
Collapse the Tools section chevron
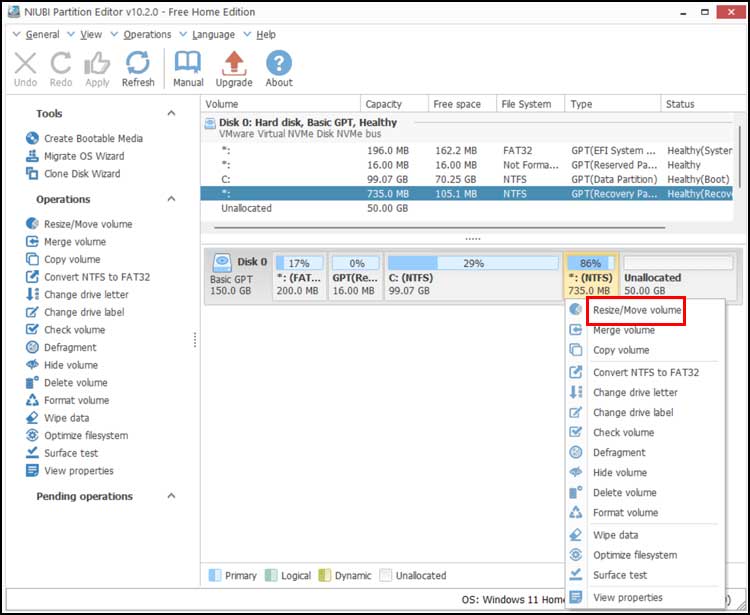171,113
